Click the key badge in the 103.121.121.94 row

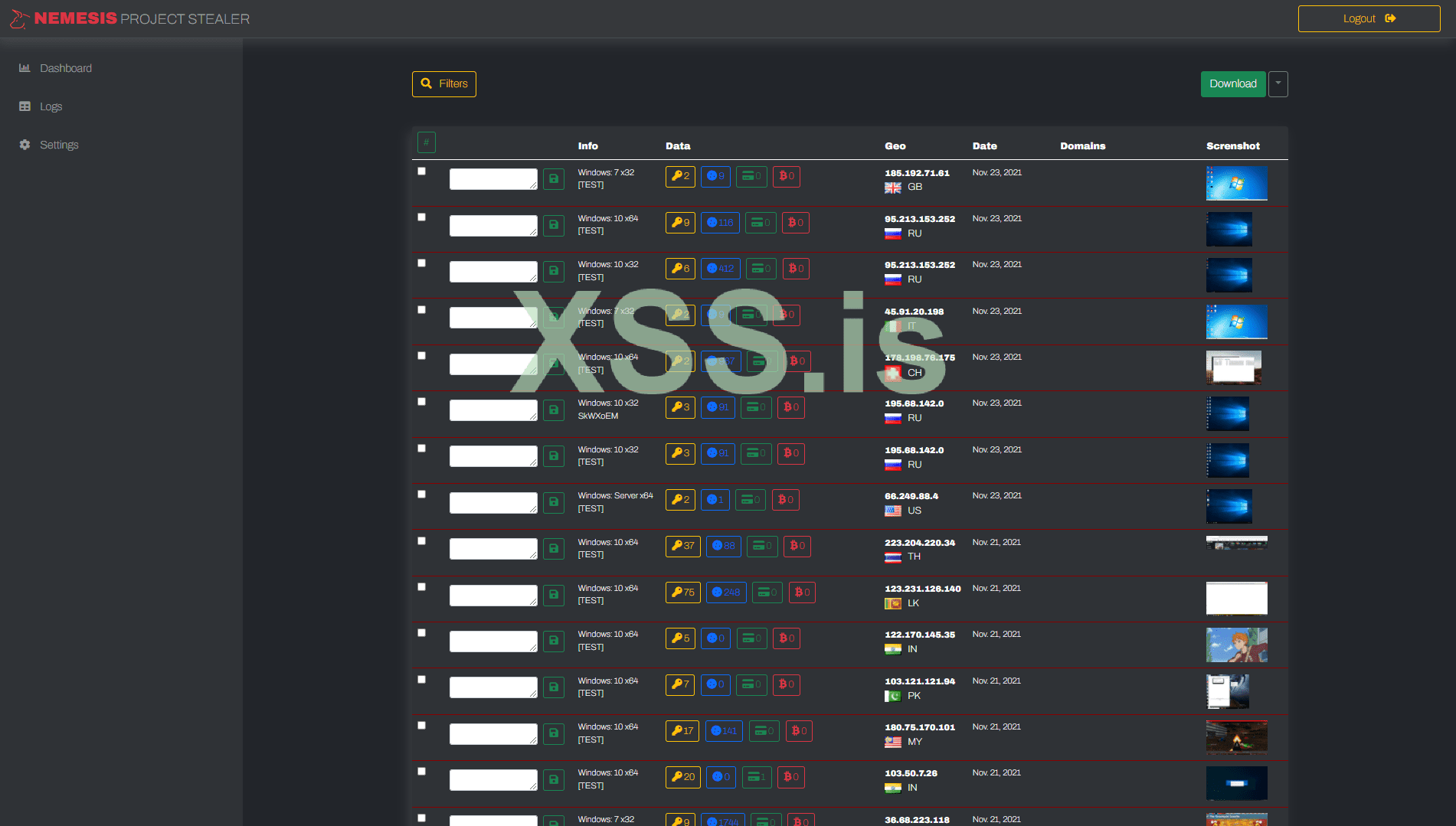(680, 684)
